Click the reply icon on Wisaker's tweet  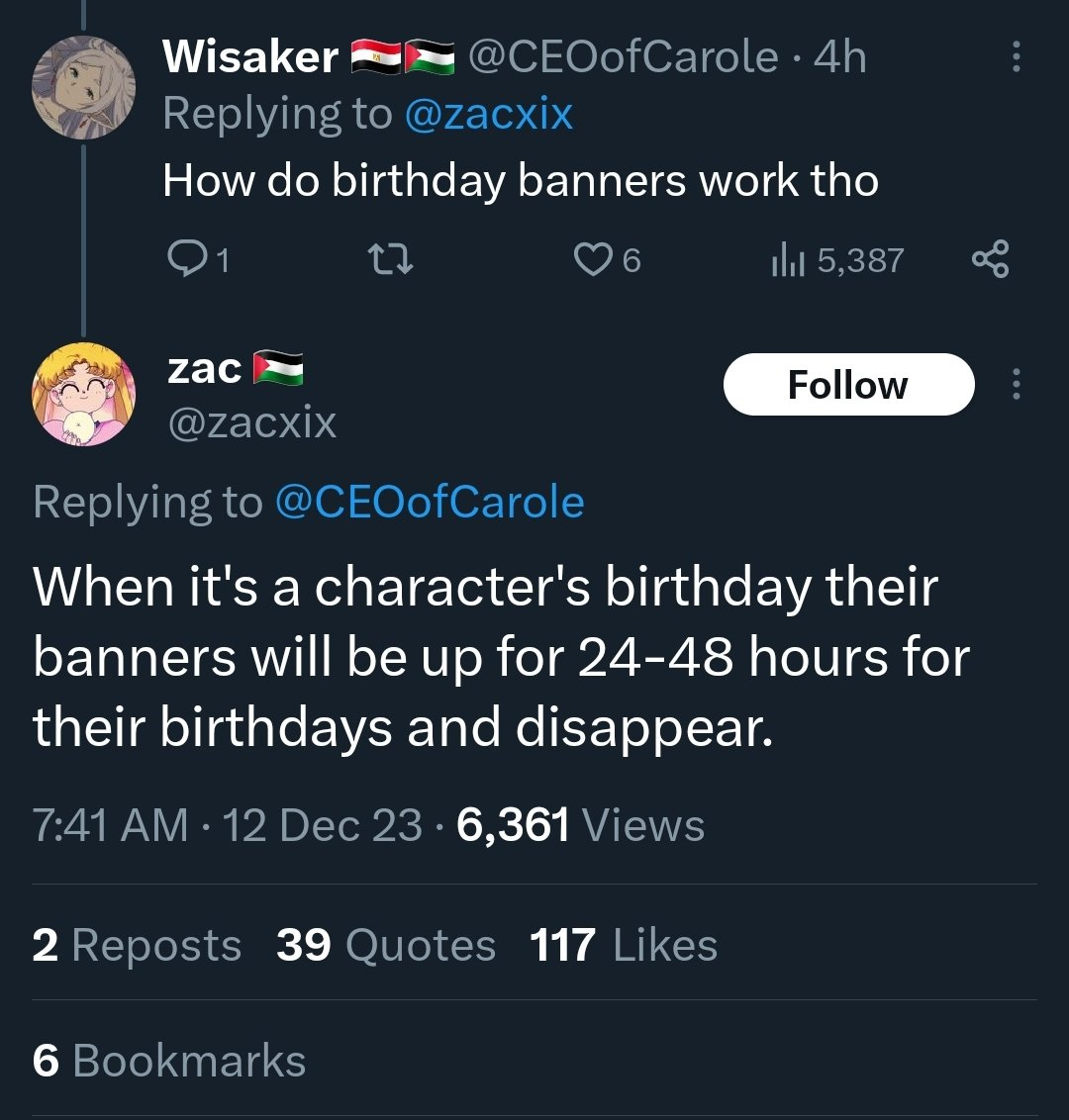tap(184, 259)
